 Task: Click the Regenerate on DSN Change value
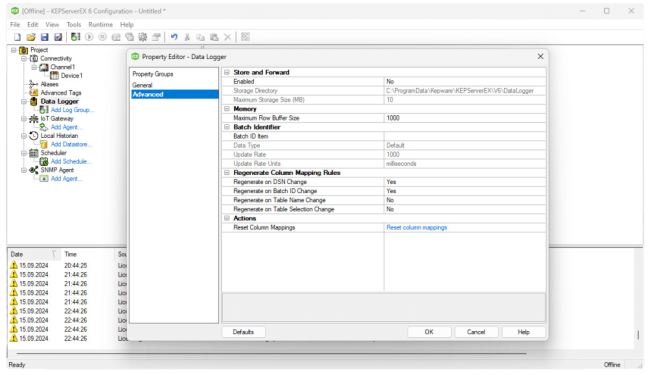pos(465,182)
